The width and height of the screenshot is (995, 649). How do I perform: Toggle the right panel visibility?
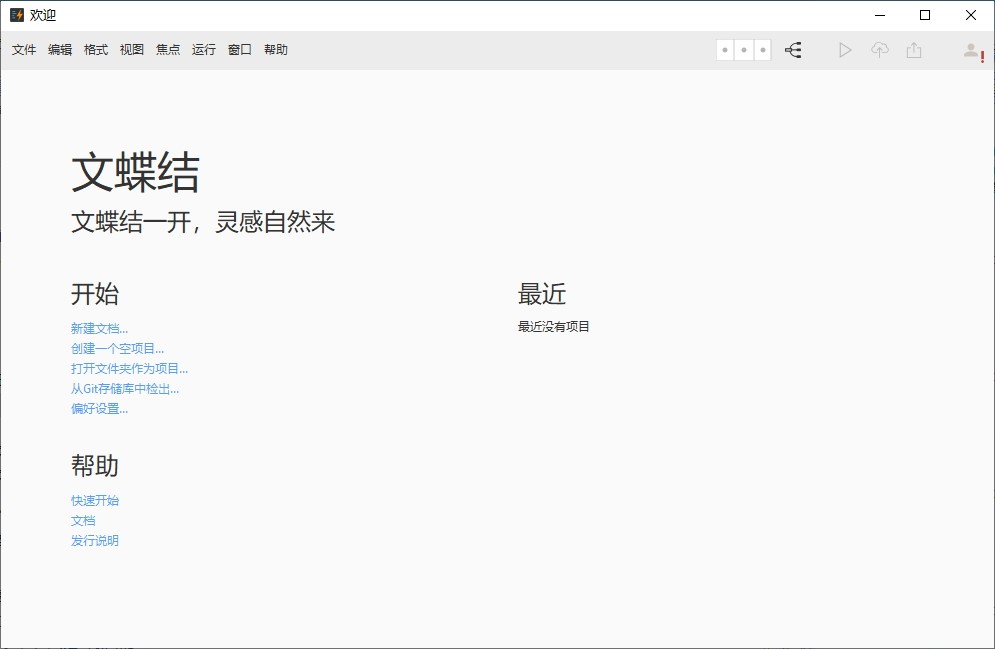point(763,49)
